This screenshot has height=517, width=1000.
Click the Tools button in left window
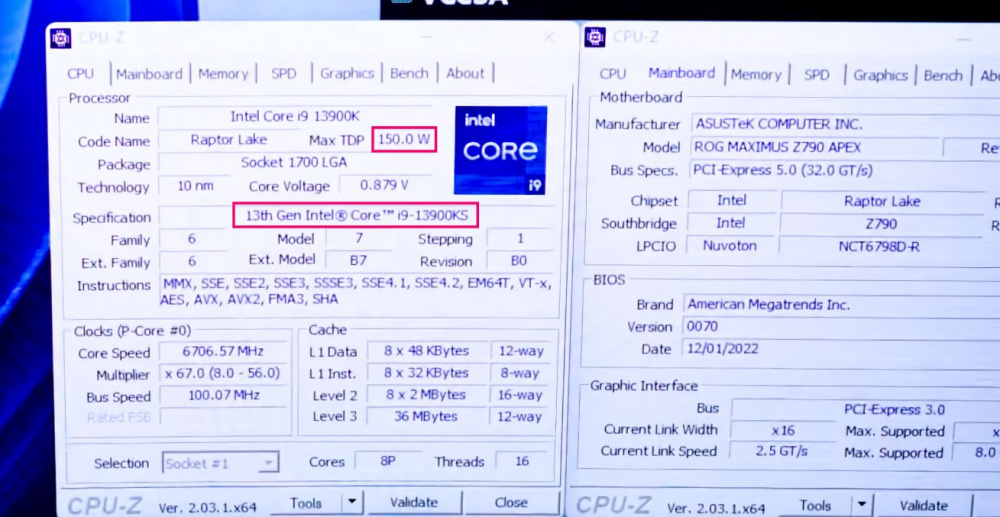(305, 502)
